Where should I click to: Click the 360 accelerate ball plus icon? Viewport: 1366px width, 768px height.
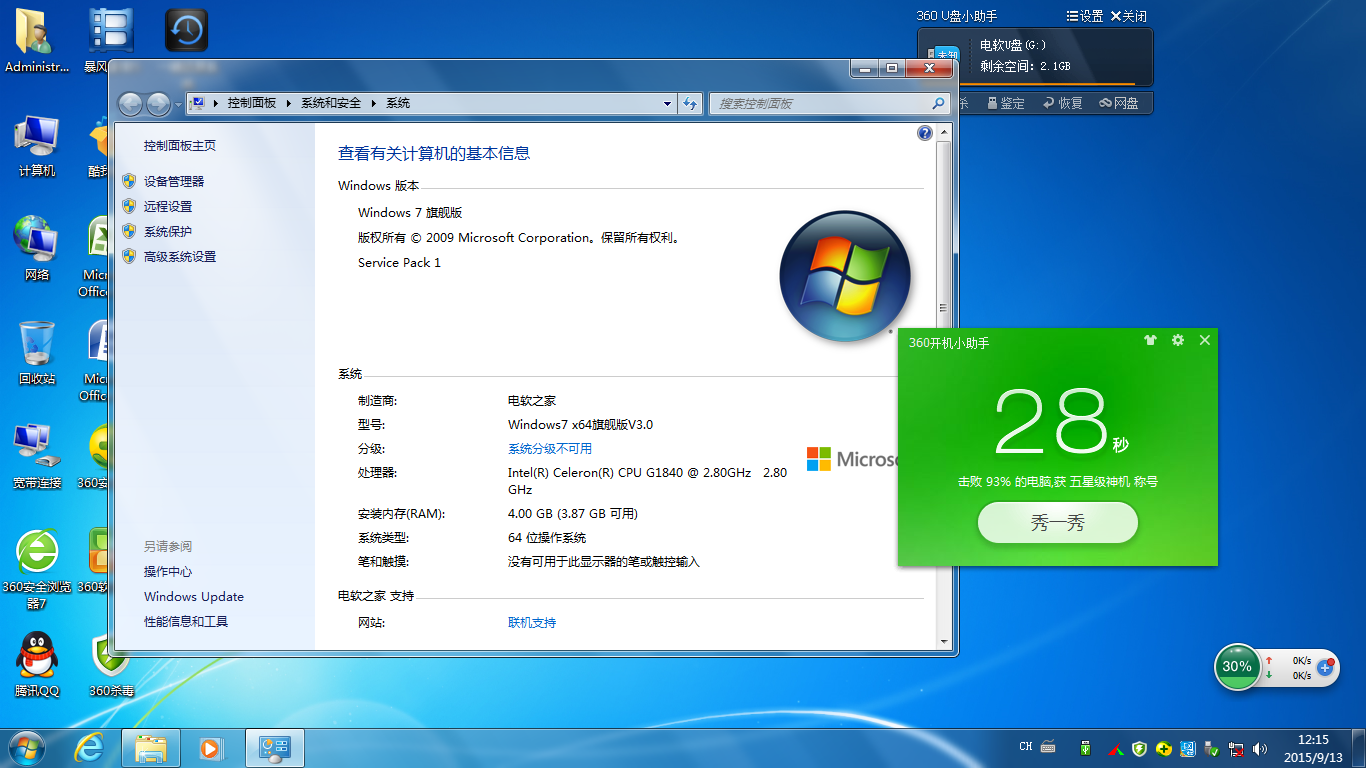click(x=1326, y=667)
